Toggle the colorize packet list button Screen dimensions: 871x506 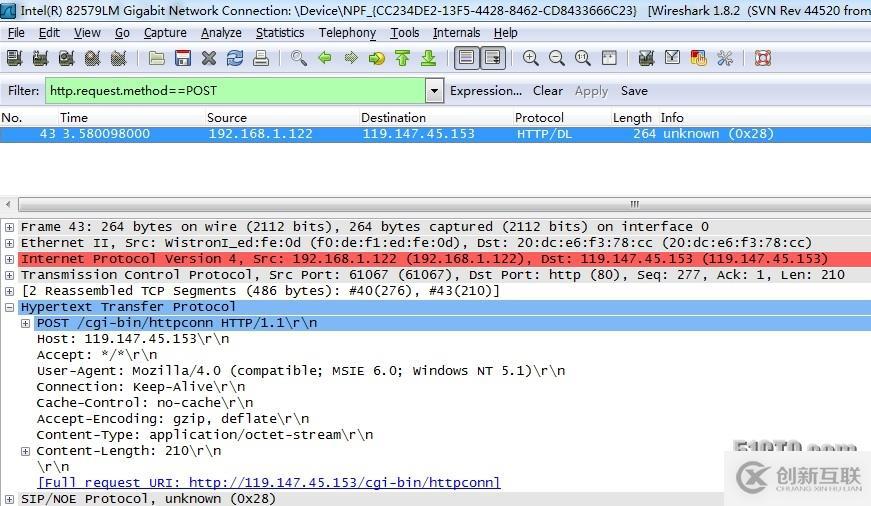click(x=467, y=58)
